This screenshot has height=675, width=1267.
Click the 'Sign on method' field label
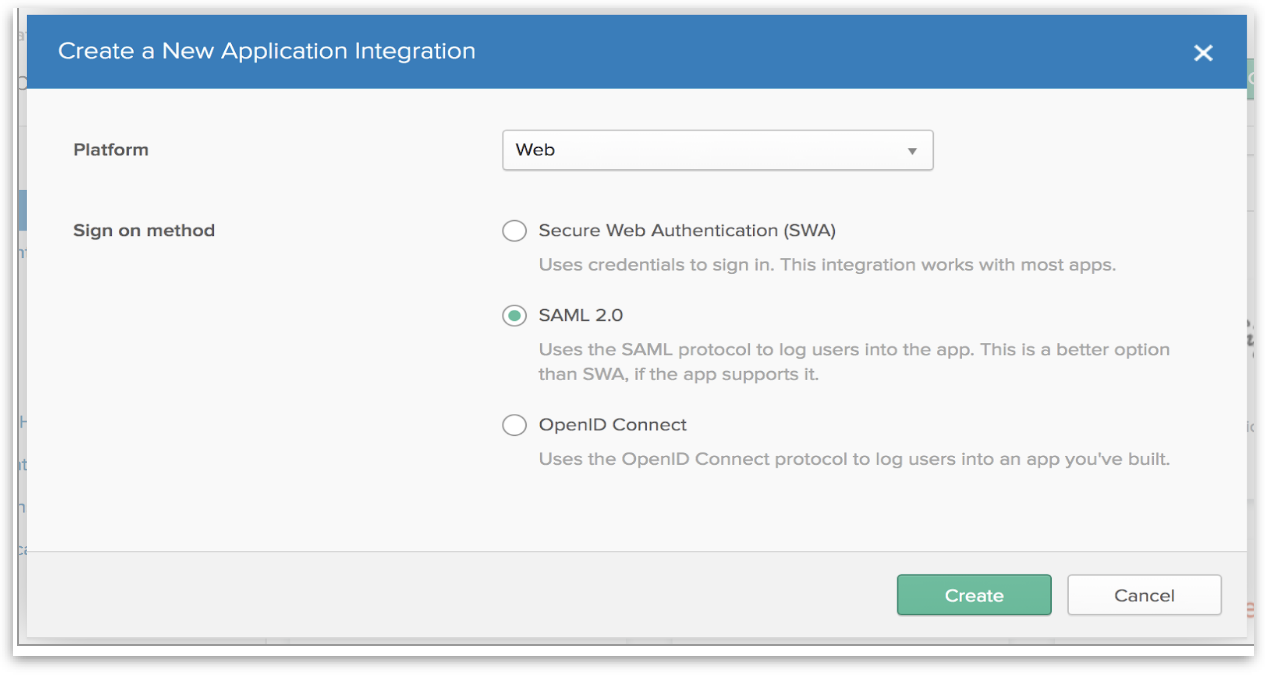coord(144,231)
